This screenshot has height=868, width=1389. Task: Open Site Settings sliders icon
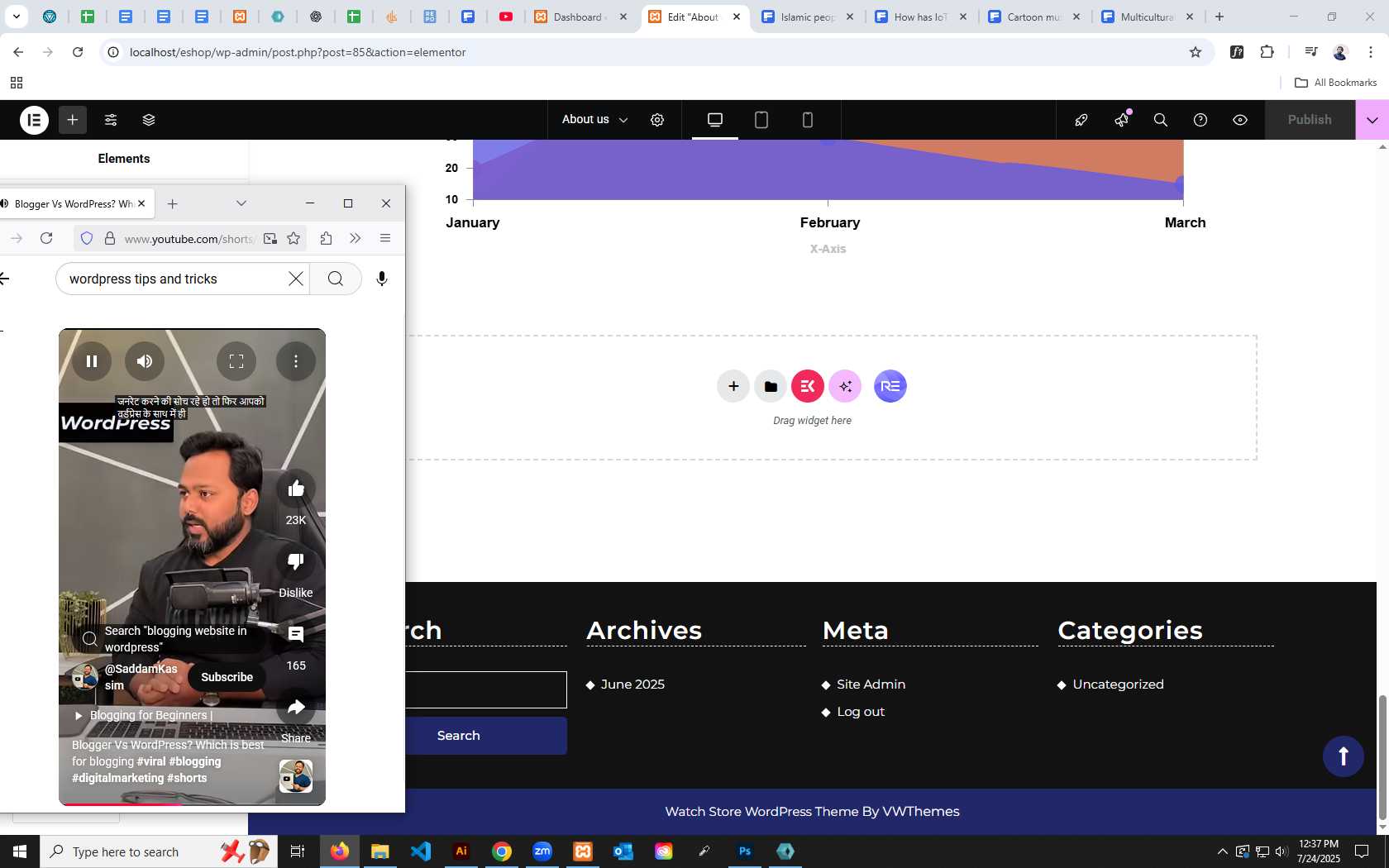pyautogui.click(x=111, y=120)
